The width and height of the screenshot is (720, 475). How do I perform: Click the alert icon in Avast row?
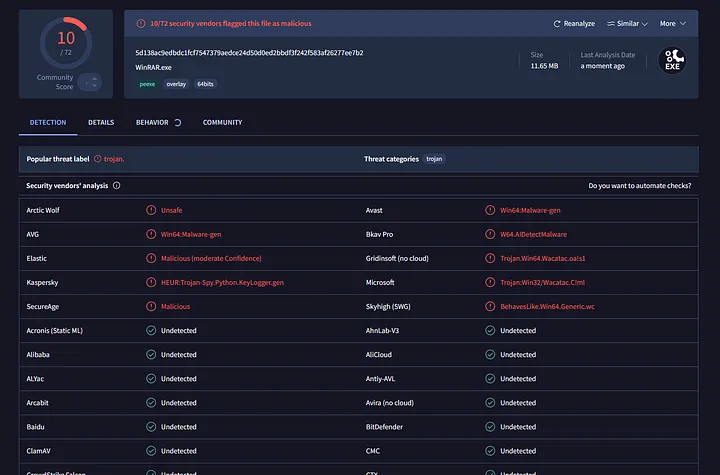(490, 210)
